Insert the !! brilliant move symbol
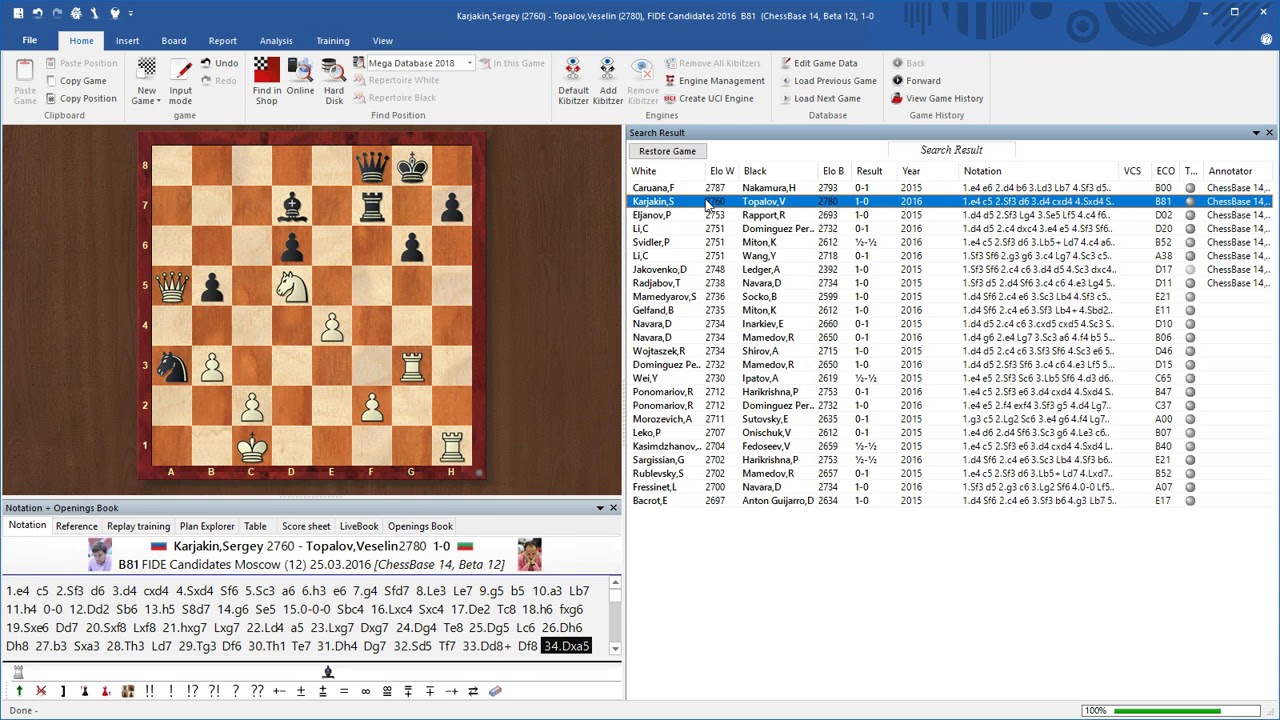This screenshot has height=720, width=1280. click(149, 691)
